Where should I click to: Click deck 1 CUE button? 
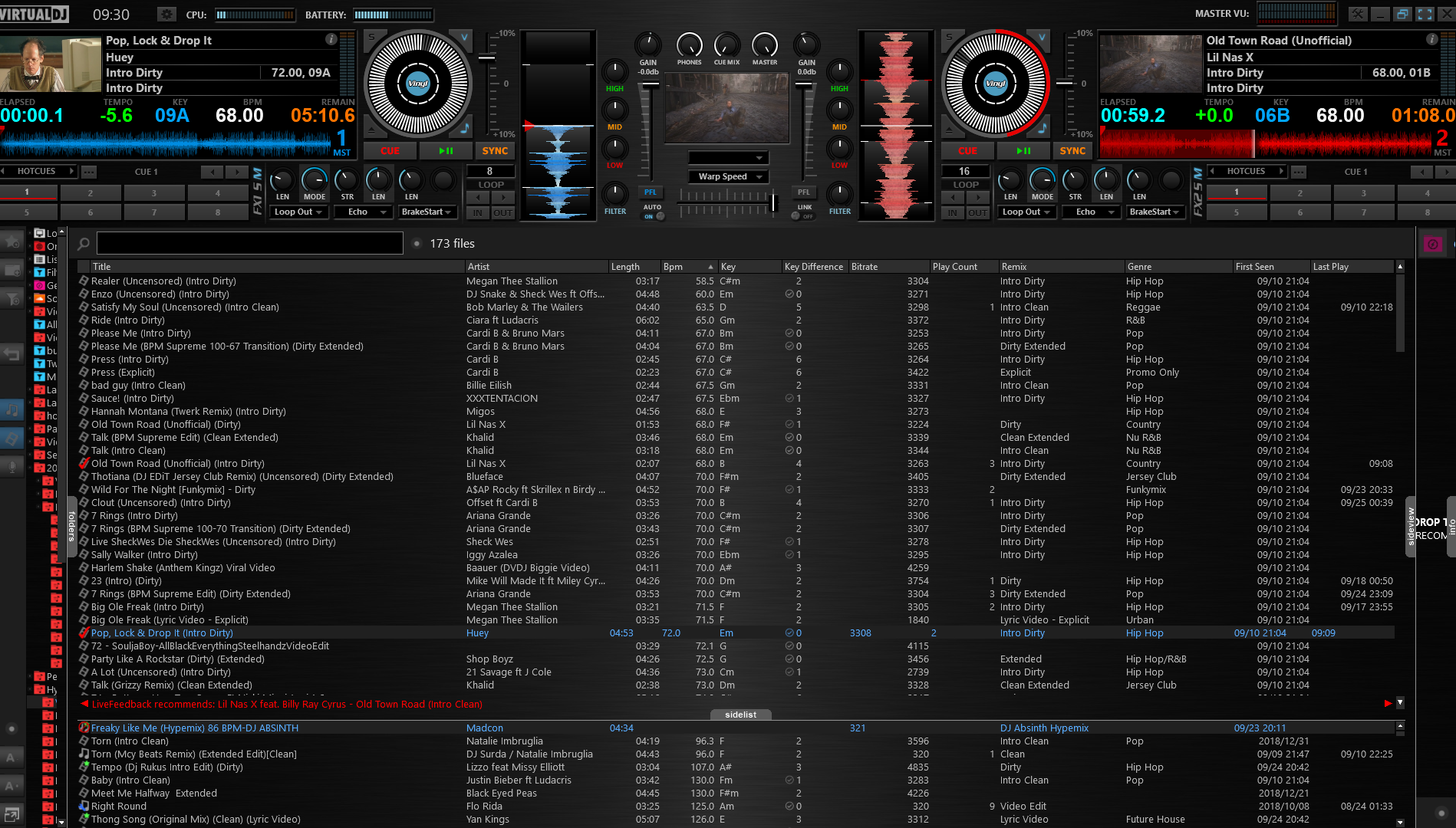click(x=390, y=151)
